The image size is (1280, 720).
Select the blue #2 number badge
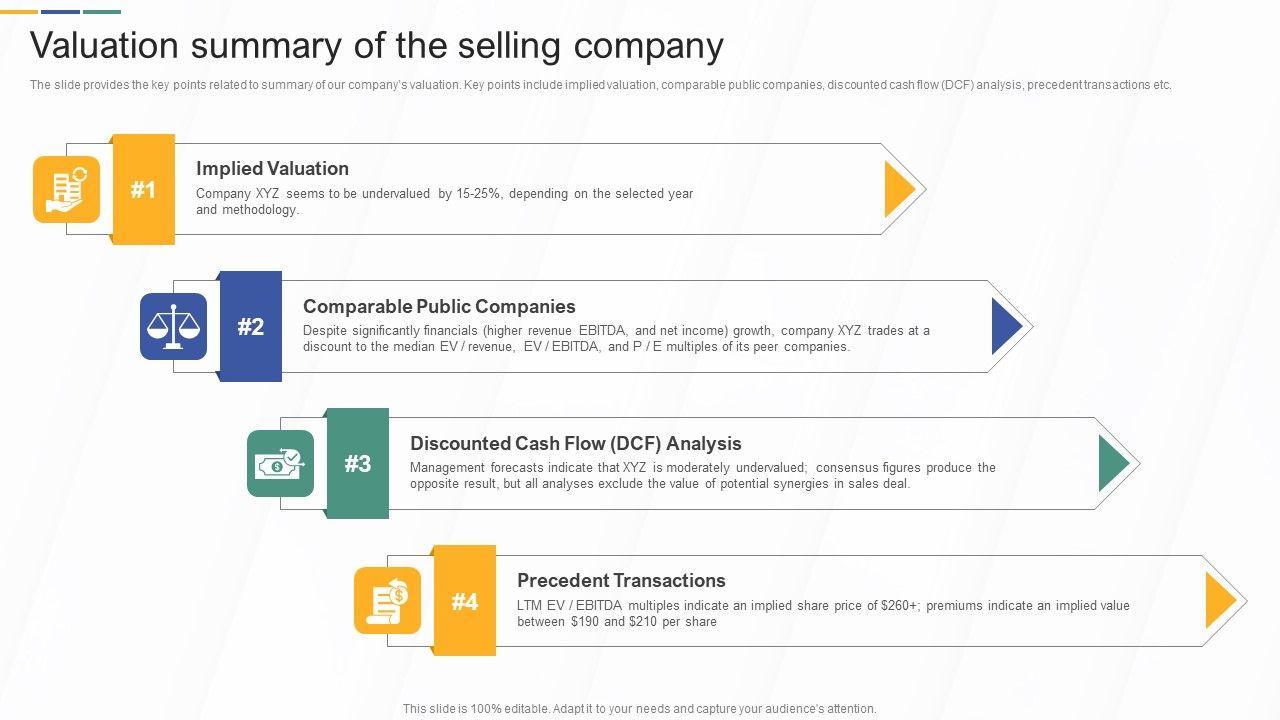251,326
